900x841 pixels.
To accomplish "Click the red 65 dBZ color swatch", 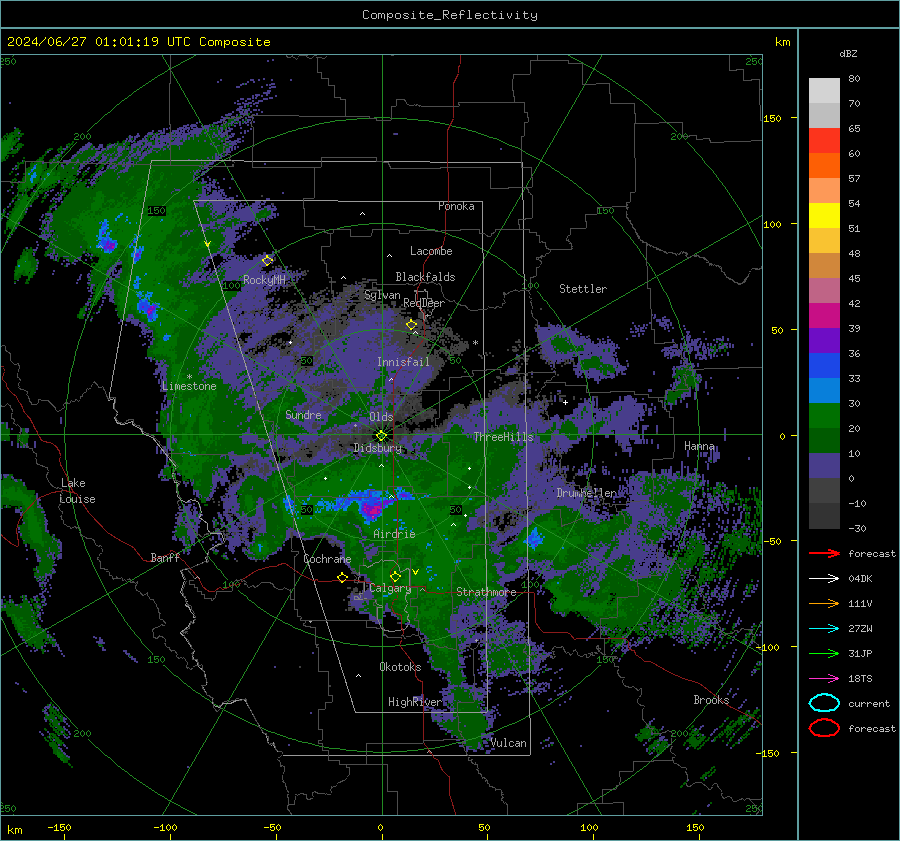I will point(824,140).
